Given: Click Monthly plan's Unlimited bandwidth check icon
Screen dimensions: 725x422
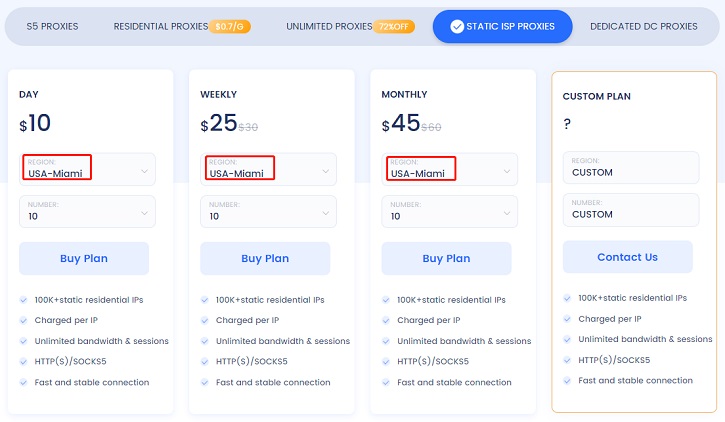Looking at the screenshot, I should 386,341.
